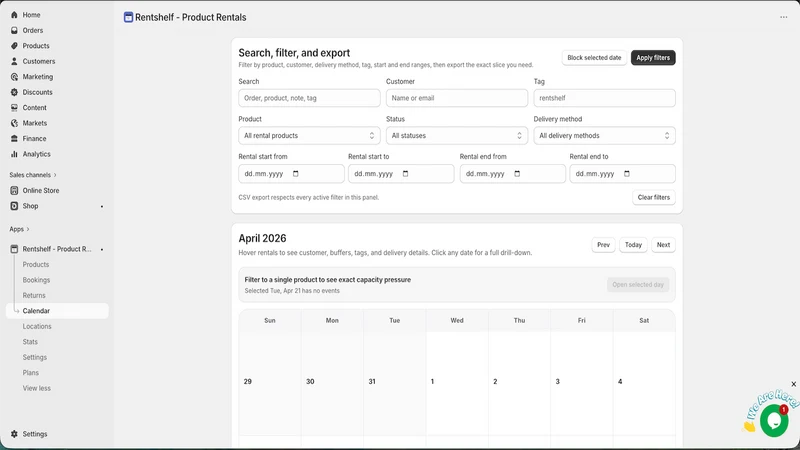Select calendar day 3

point(582,382)
